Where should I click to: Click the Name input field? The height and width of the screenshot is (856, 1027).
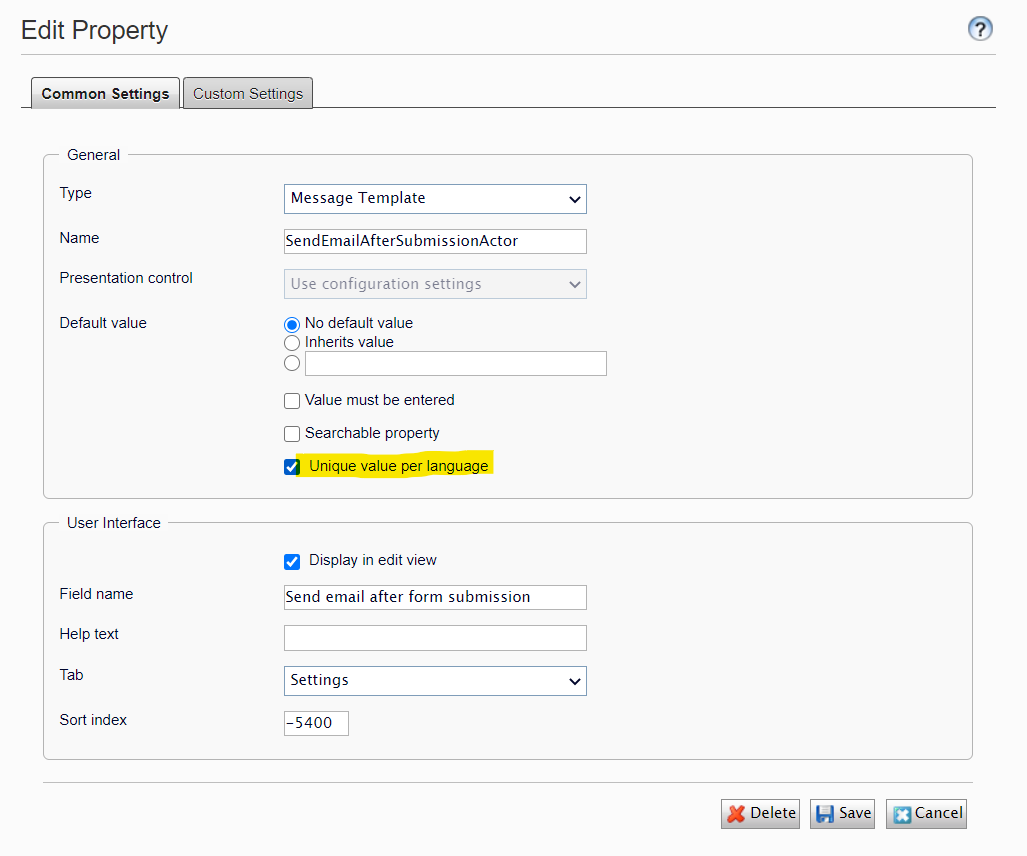(435, 241)
